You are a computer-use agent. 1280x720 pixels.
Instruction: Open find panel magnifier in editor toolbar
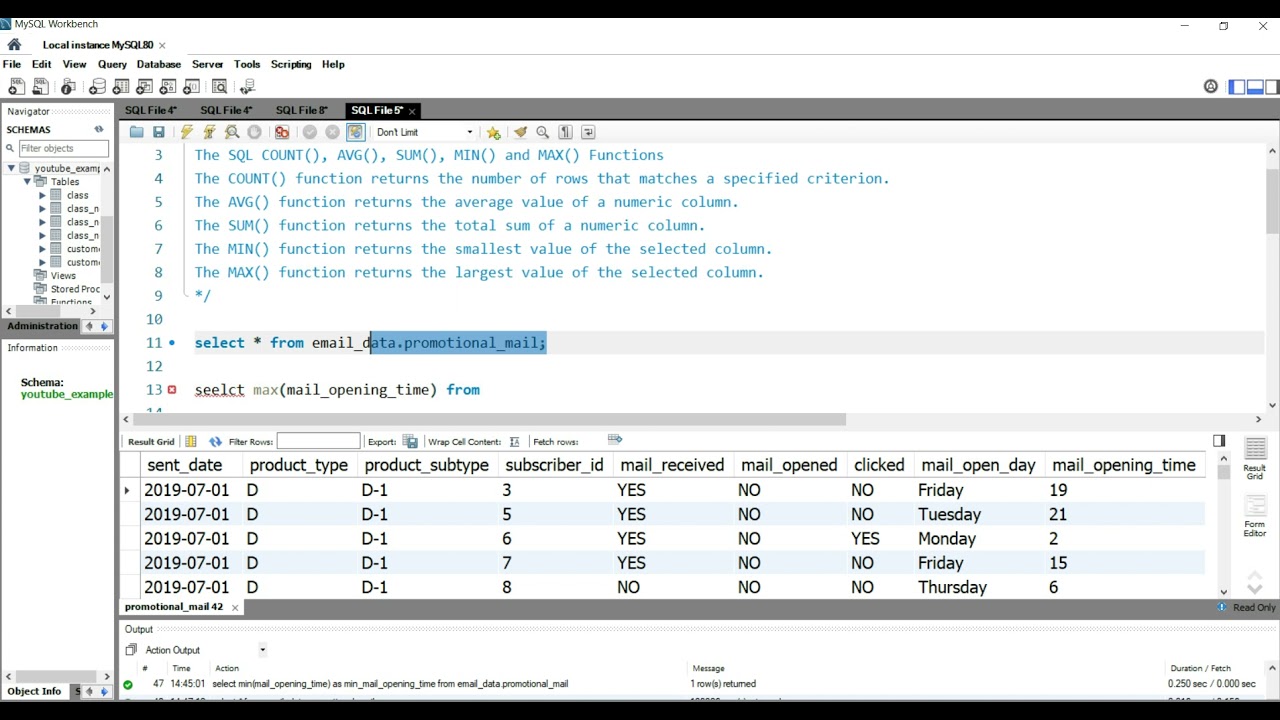[543, 132]
